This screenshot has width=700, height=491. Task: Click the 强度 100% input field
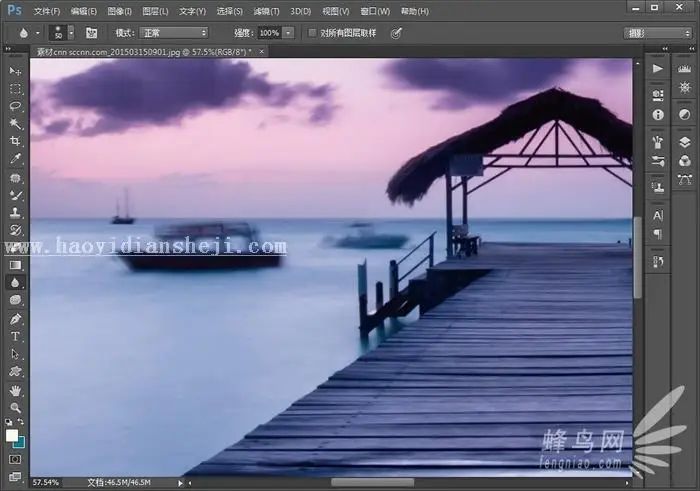tap(269, 33)
